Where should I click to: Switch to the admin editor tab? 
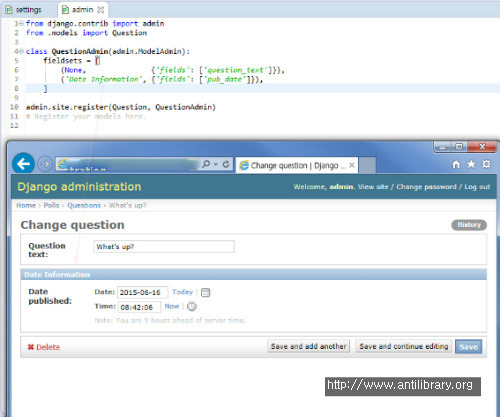click(83, 10)
